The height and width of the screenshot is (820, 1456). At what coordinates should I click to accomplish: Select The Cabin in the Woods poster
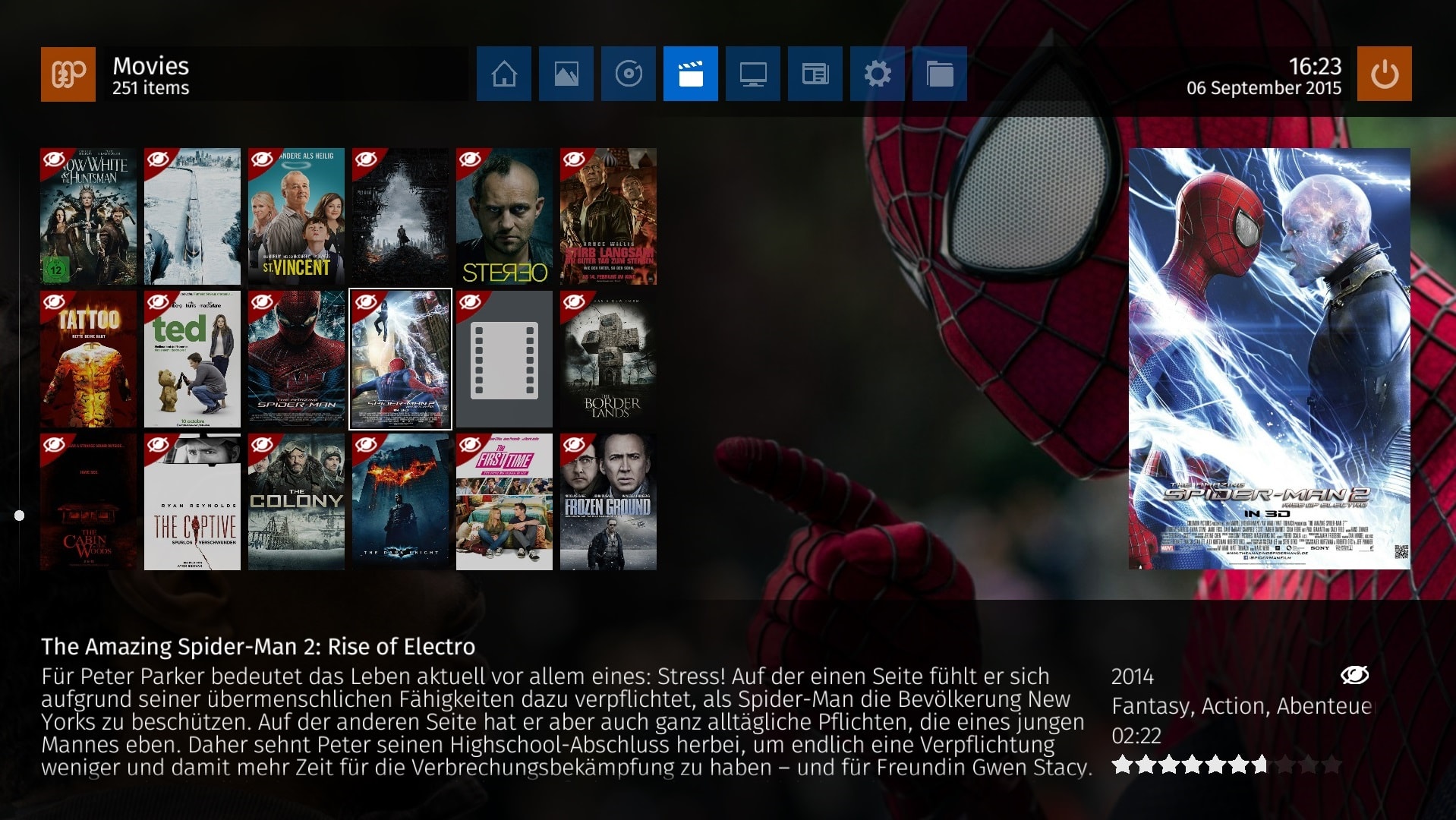(88, 502)
